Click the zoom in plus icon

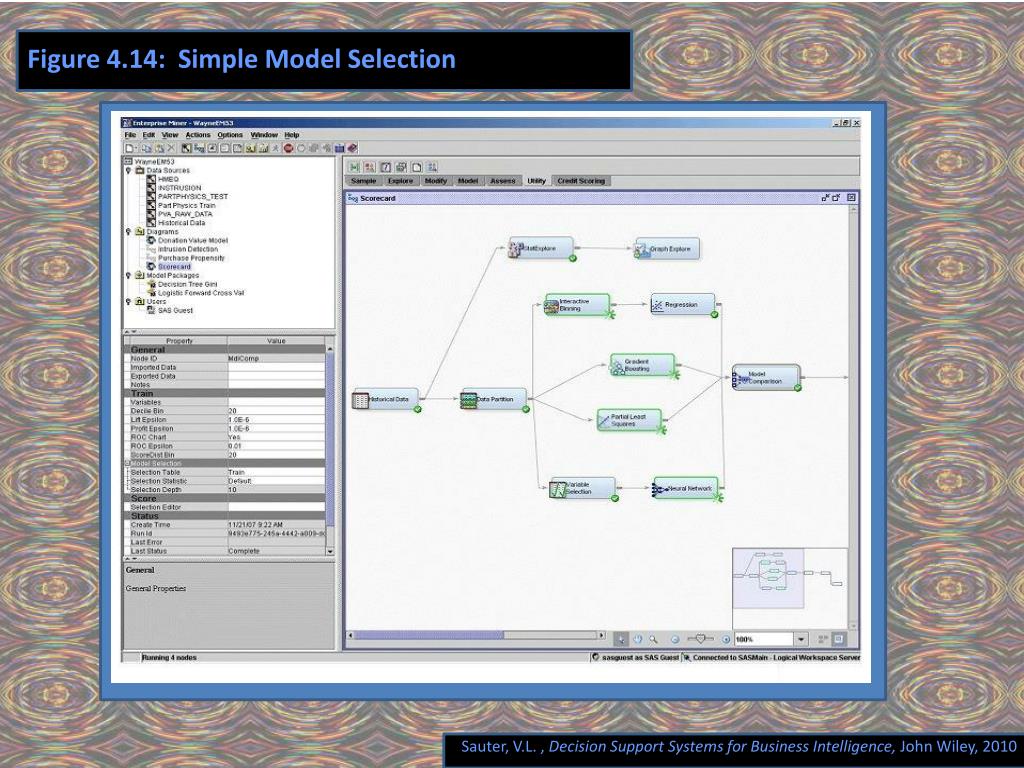[726, 639]
